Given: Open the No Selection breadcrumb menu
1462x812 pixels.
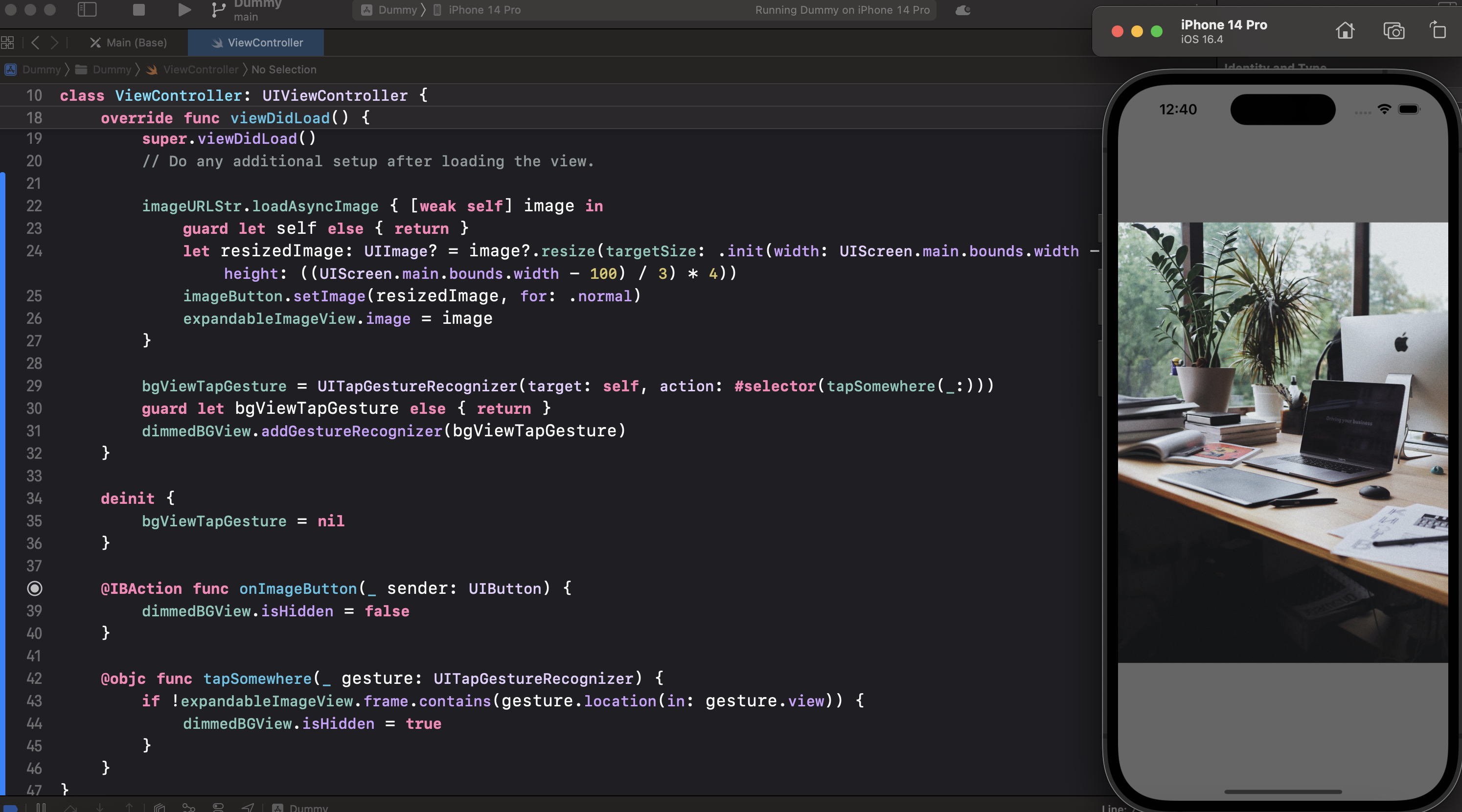Looking at the screenshot, I should point(284,69).
